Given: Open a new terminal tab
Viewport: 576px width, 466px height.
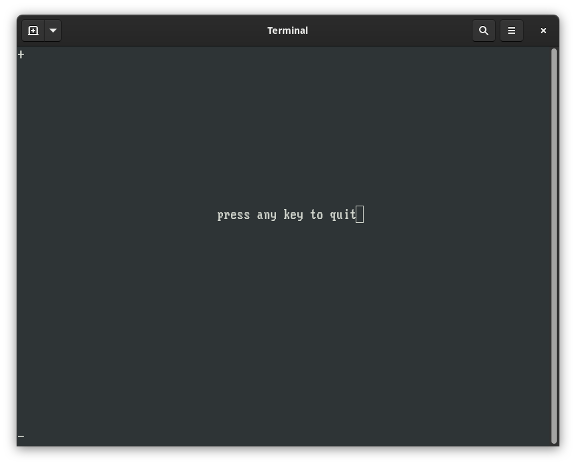Looking at the screenshot, I should pos(33,30).
